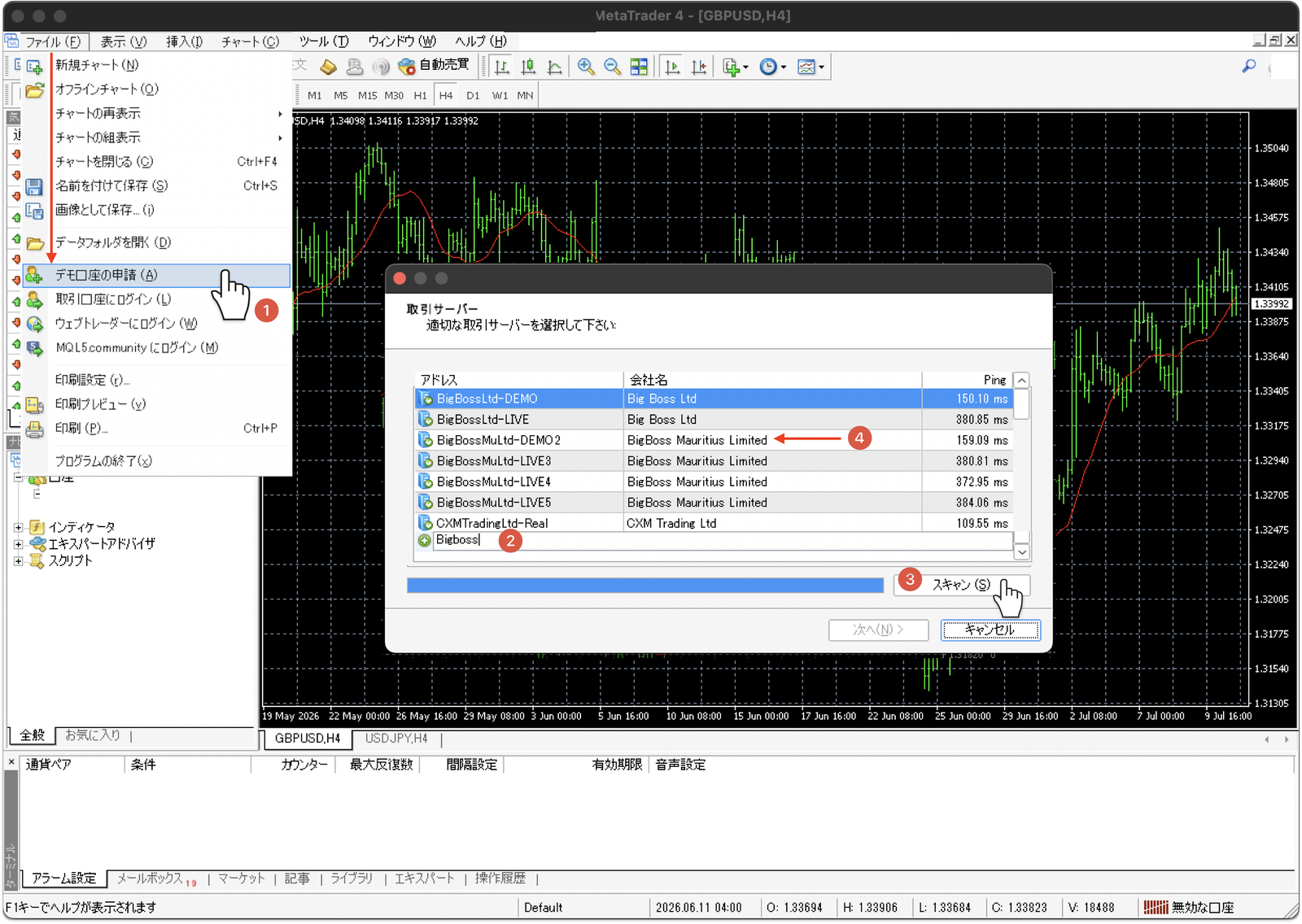Click the キャンセル button
The image size is (1302, 924).
click(x=990, y=630)
